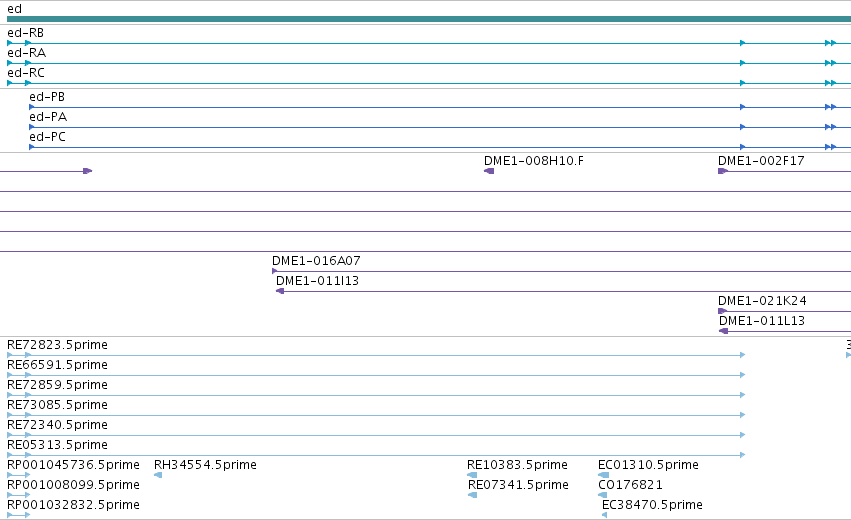Image resolution: width=851 pixels, height=520 pixels.
Task: Click the EC01310.5prime arrow glyph
Action: click(x=603, y=475)
